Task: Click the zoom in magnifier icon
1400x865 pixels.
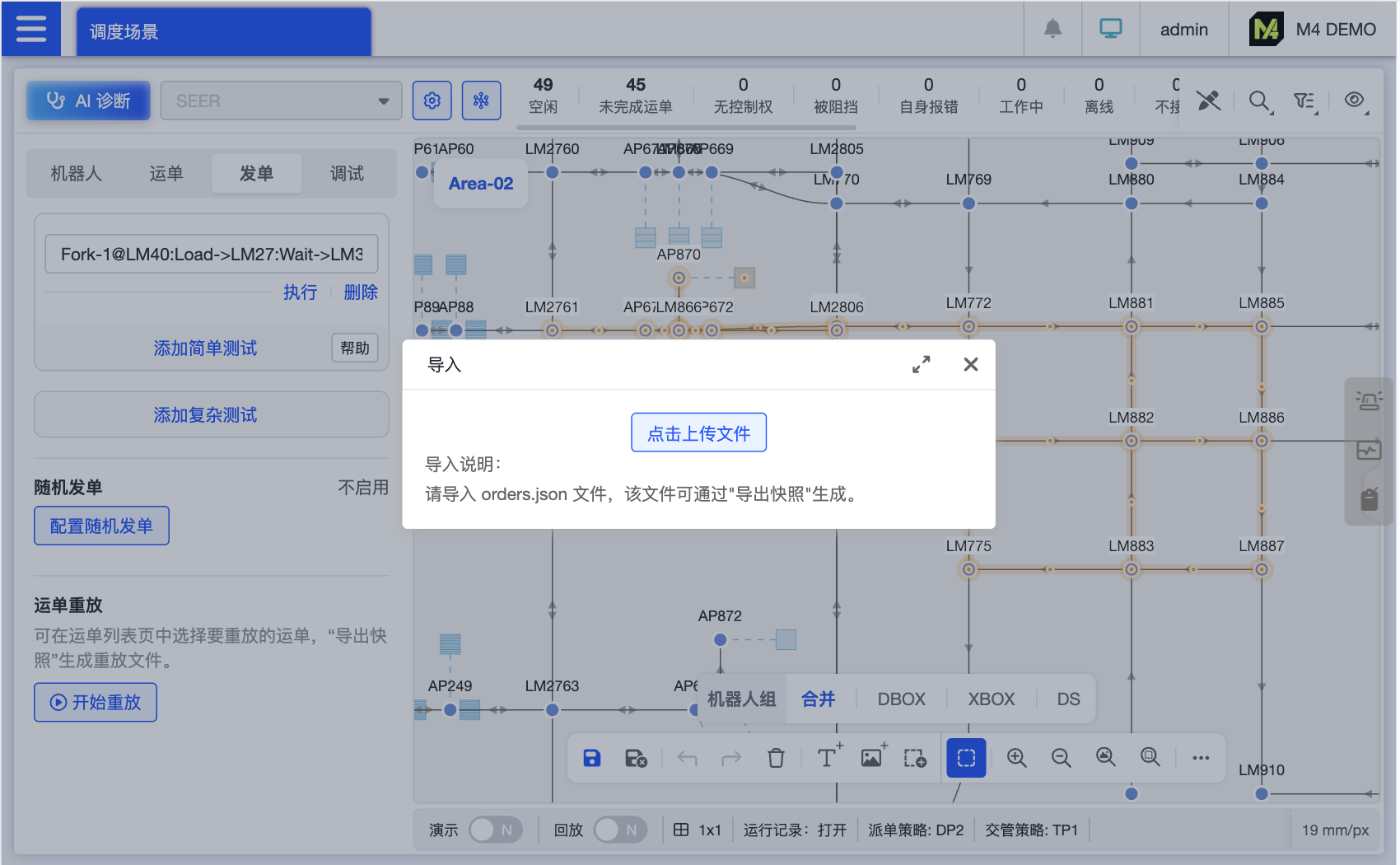Action: tap(1017, 758)
